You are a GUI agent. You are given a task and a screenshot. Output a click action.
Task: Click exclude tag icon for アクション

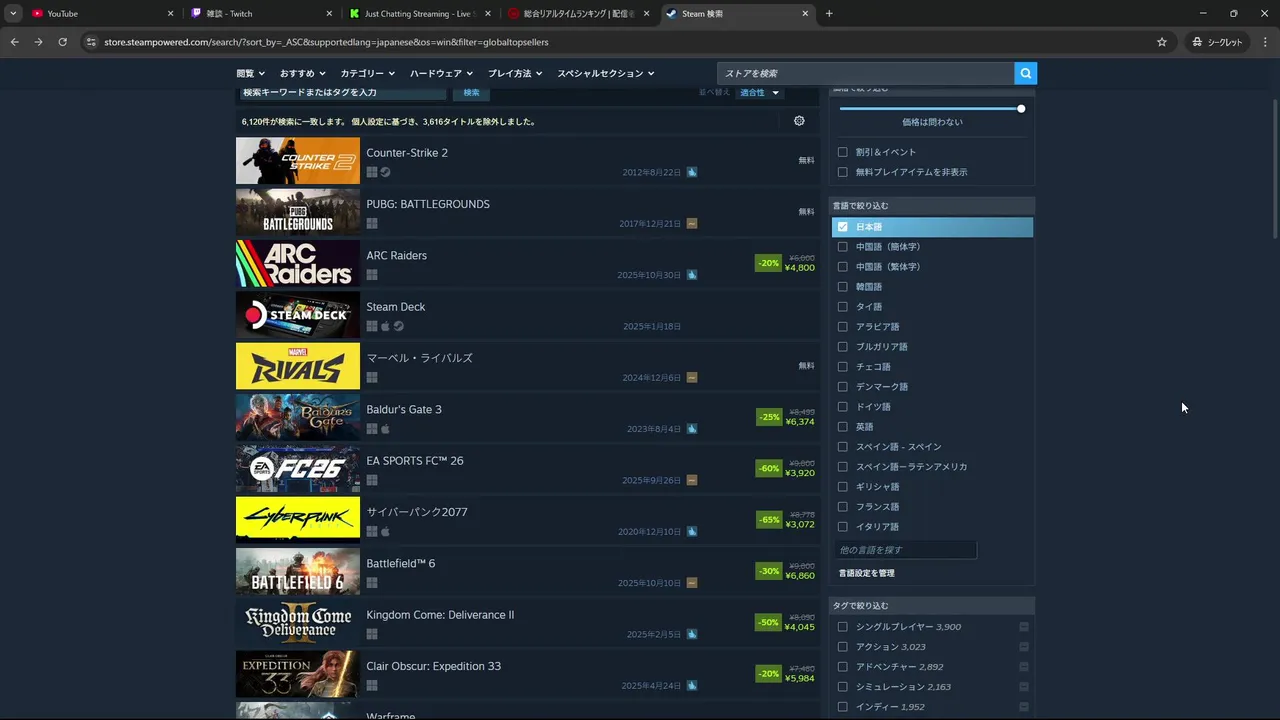click(1024, 647)
